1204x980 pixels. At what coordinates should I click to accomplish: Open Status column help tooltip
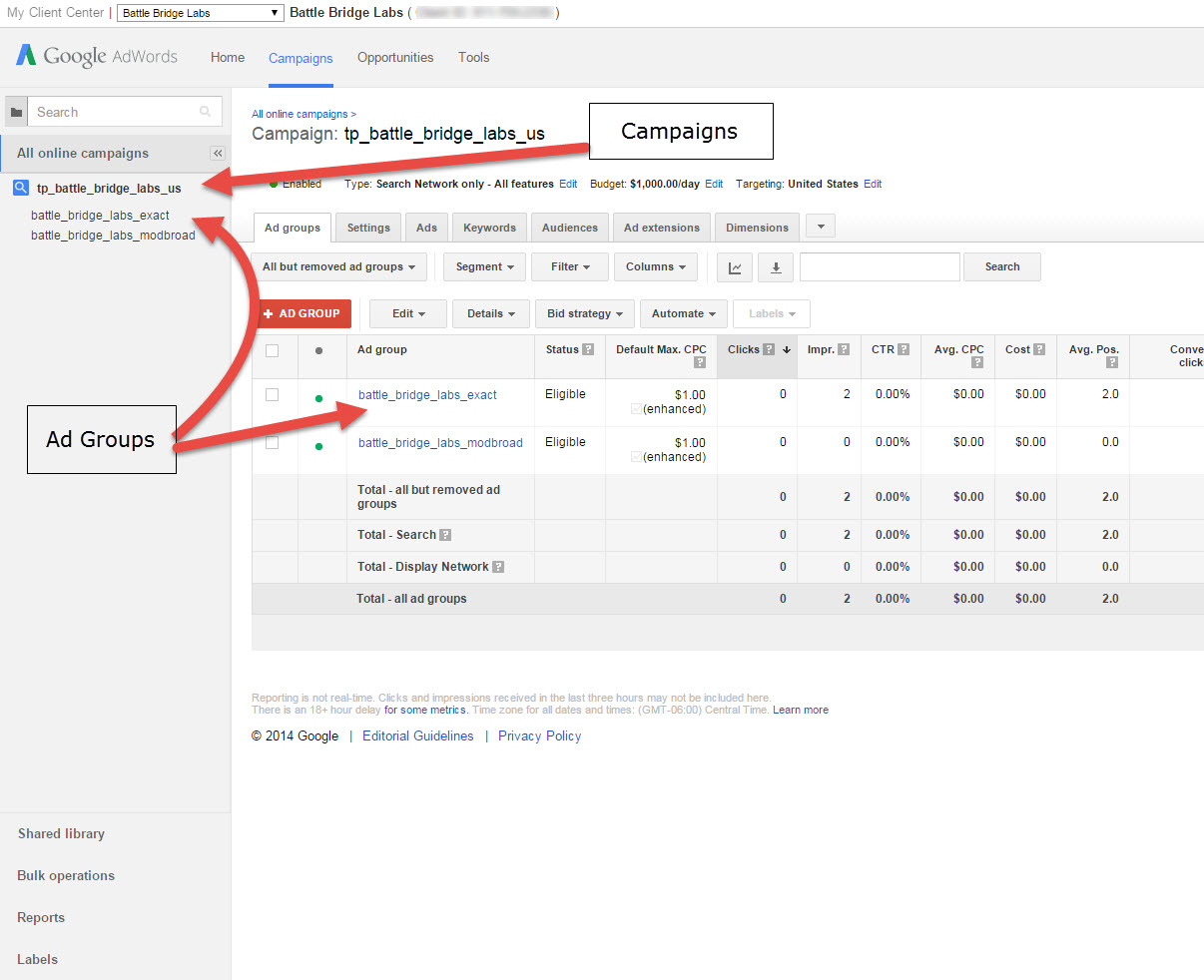(x=588, y=349)
